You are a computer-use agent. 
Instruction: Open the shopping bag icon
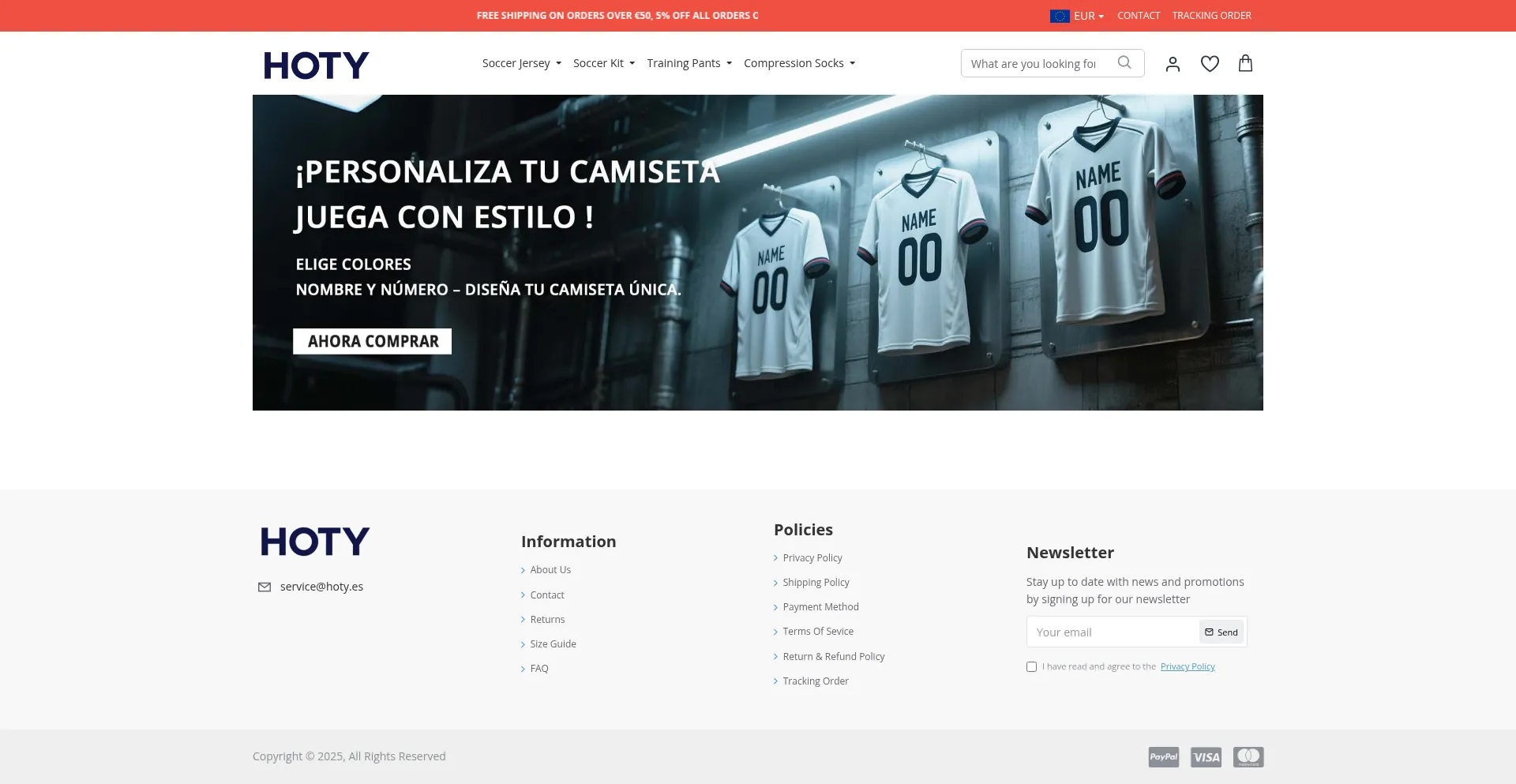pyautogui.click(x=1245, y=63)
